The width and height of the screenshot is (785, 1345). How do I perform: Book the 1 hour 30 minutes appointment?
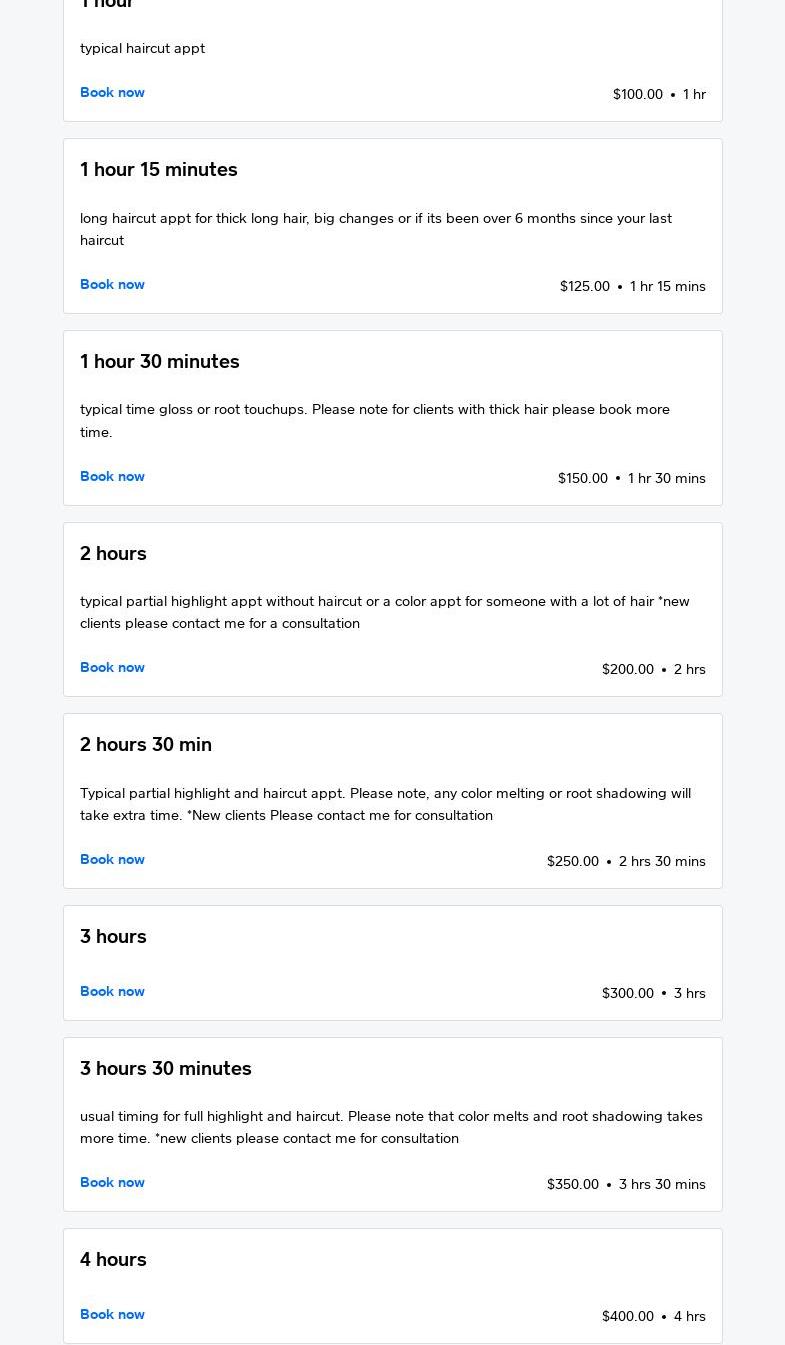pyautogui.click(x=112, y=477)
